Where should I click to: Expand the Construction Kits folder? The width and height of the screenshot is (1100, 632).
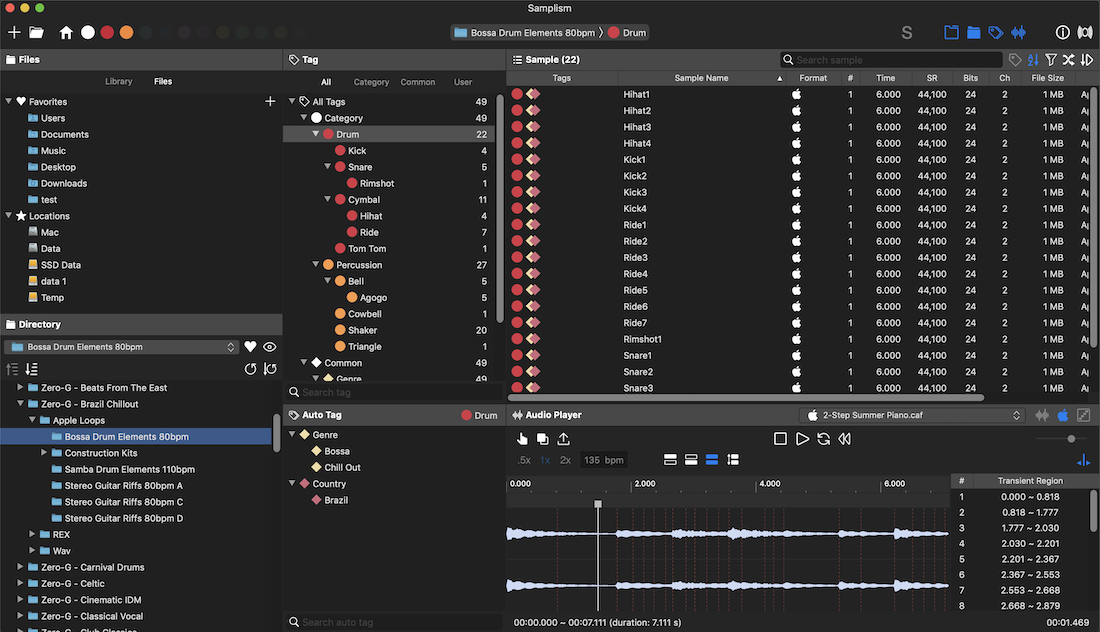(x=43, y=452)
